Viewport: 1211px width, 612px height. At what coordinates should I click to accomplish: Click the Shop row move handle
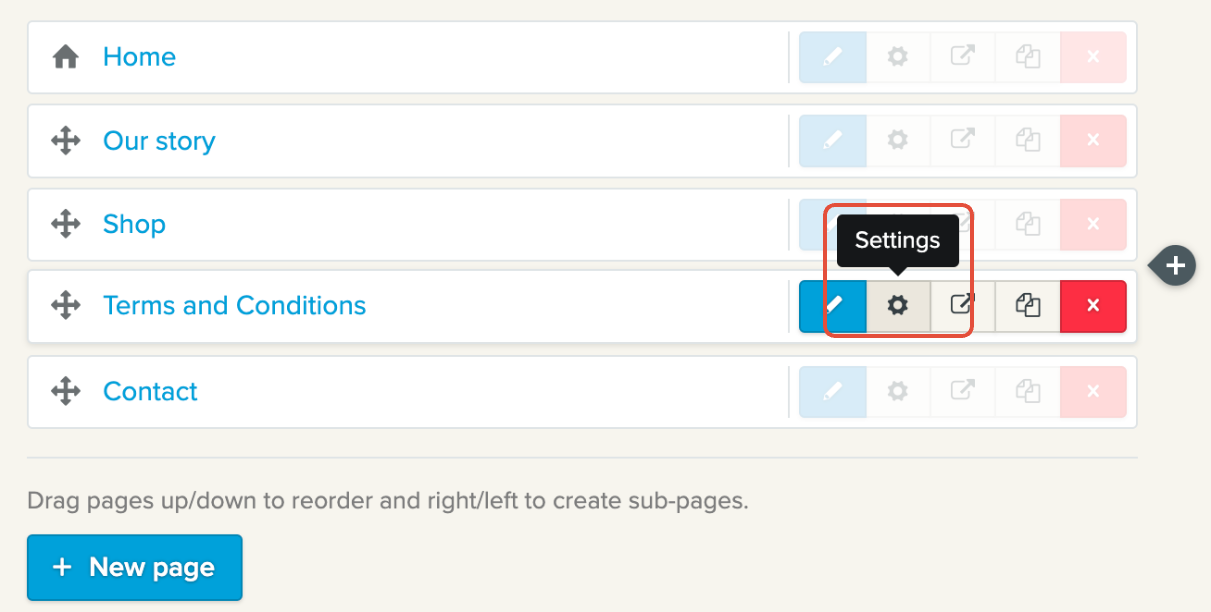click(x=66, y=224)
